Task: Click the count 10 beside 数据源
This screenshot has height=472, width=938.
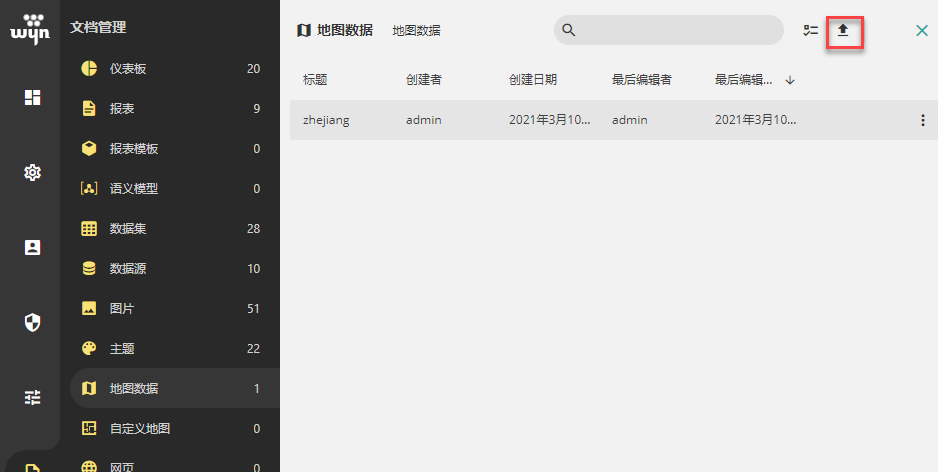Action: 254,269
